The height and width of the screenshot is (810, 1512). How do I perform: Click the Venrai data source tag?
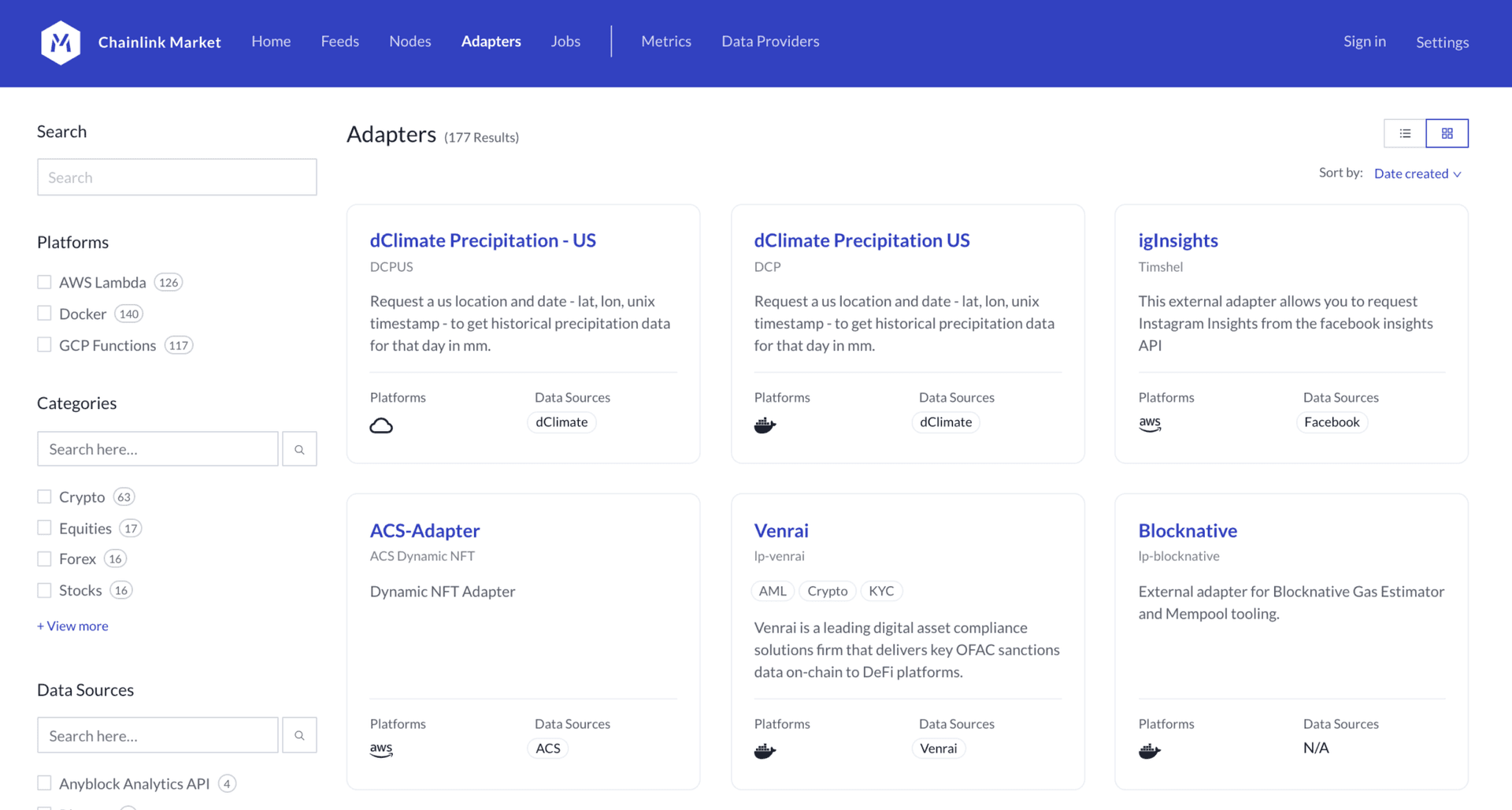[x=939, y=749]
